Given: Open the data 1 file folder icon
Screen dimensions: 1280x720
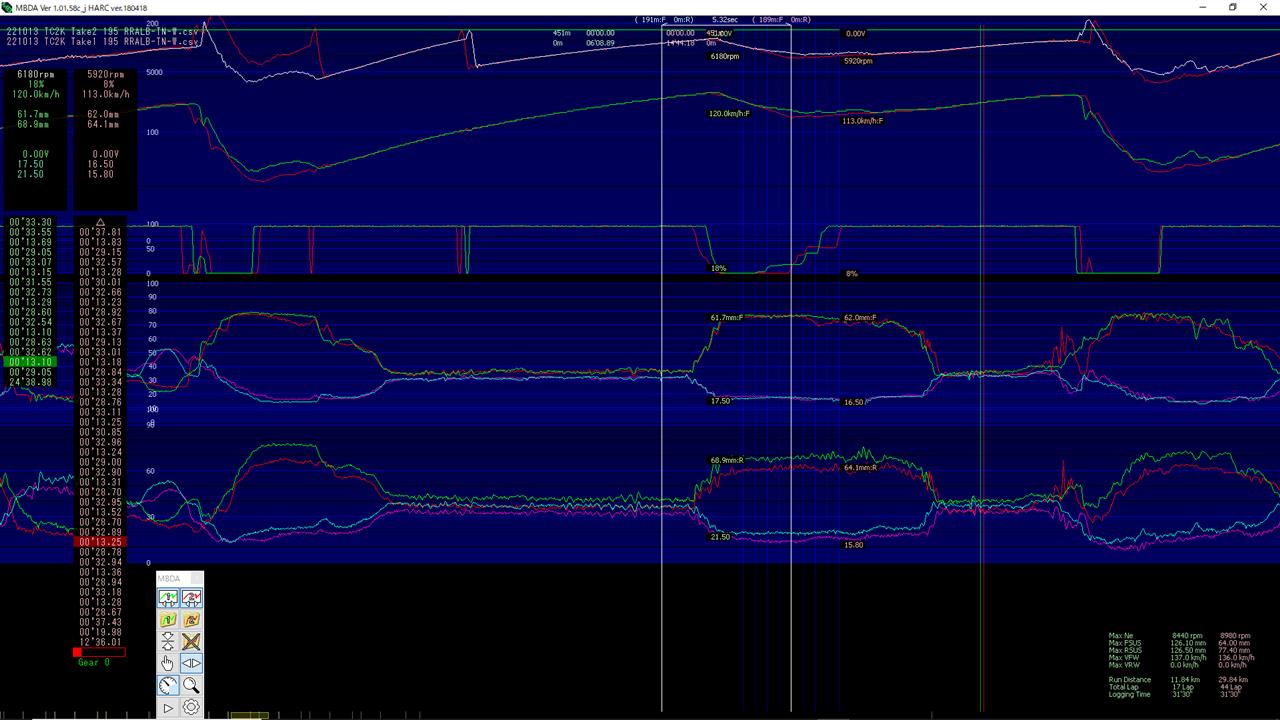Looking at the screenshot, I should point(168,620).
